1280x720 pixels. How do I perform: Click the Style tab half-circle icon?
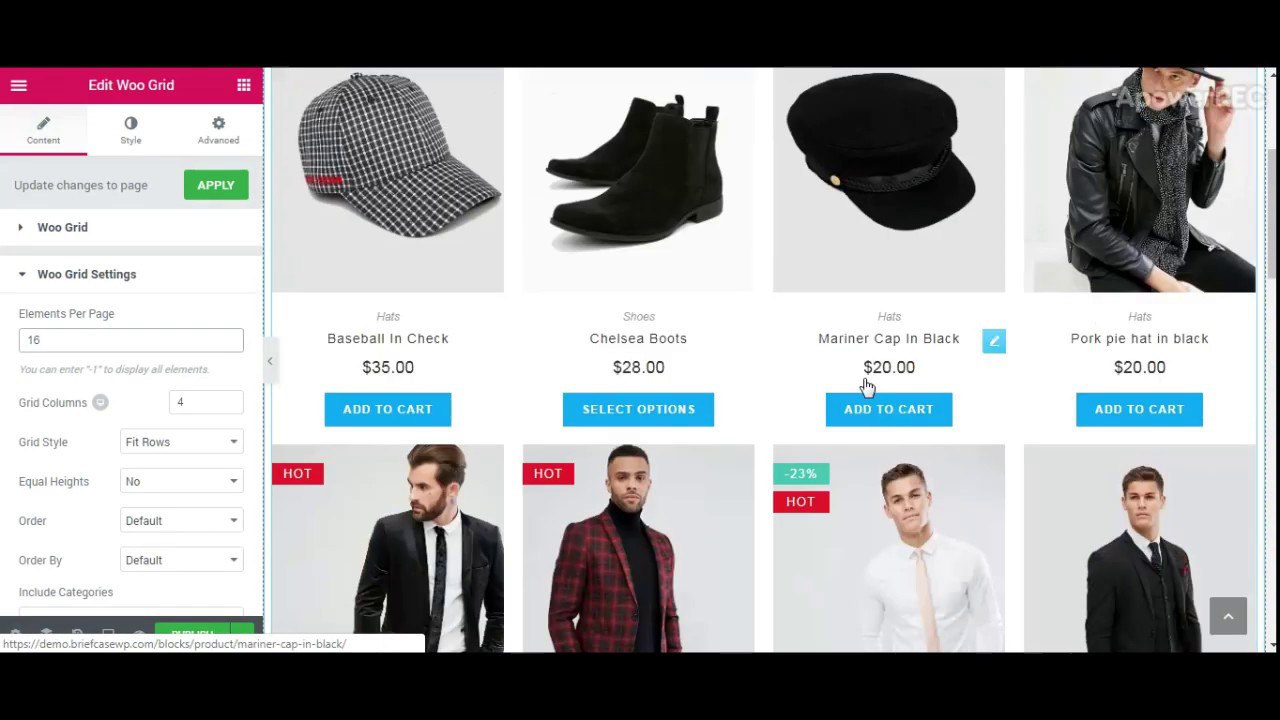click(131, 123)
